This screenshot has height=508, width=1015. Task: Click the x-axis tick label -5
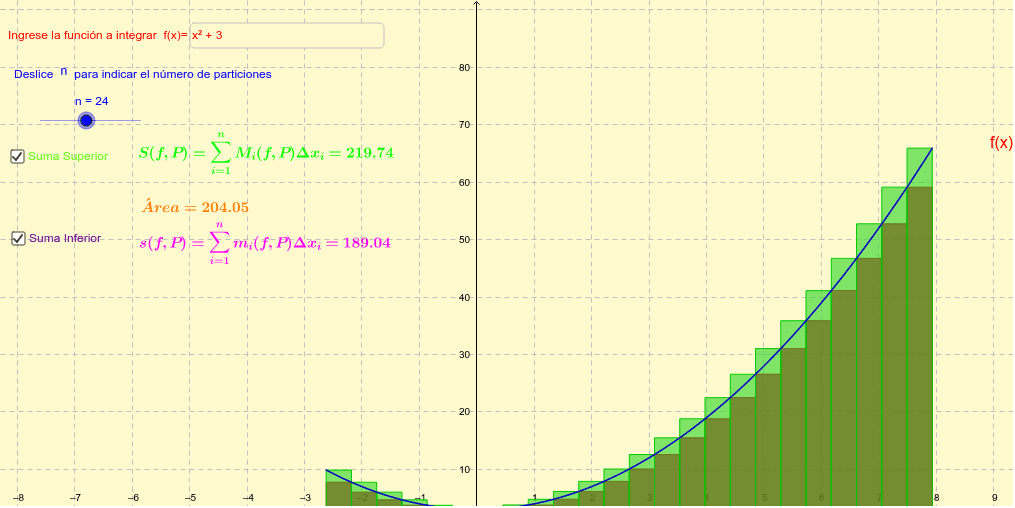pyautogui.click(x=190, y=498)
